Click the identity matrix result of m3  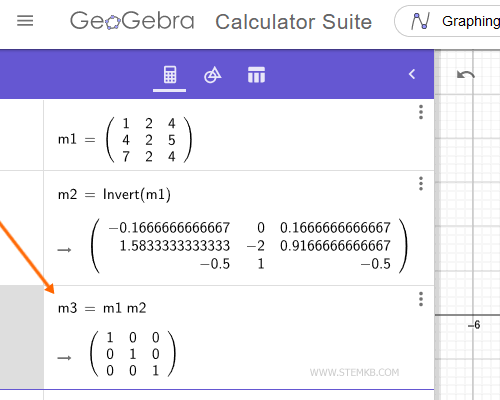pyautogui.click(x=133, y=354)
